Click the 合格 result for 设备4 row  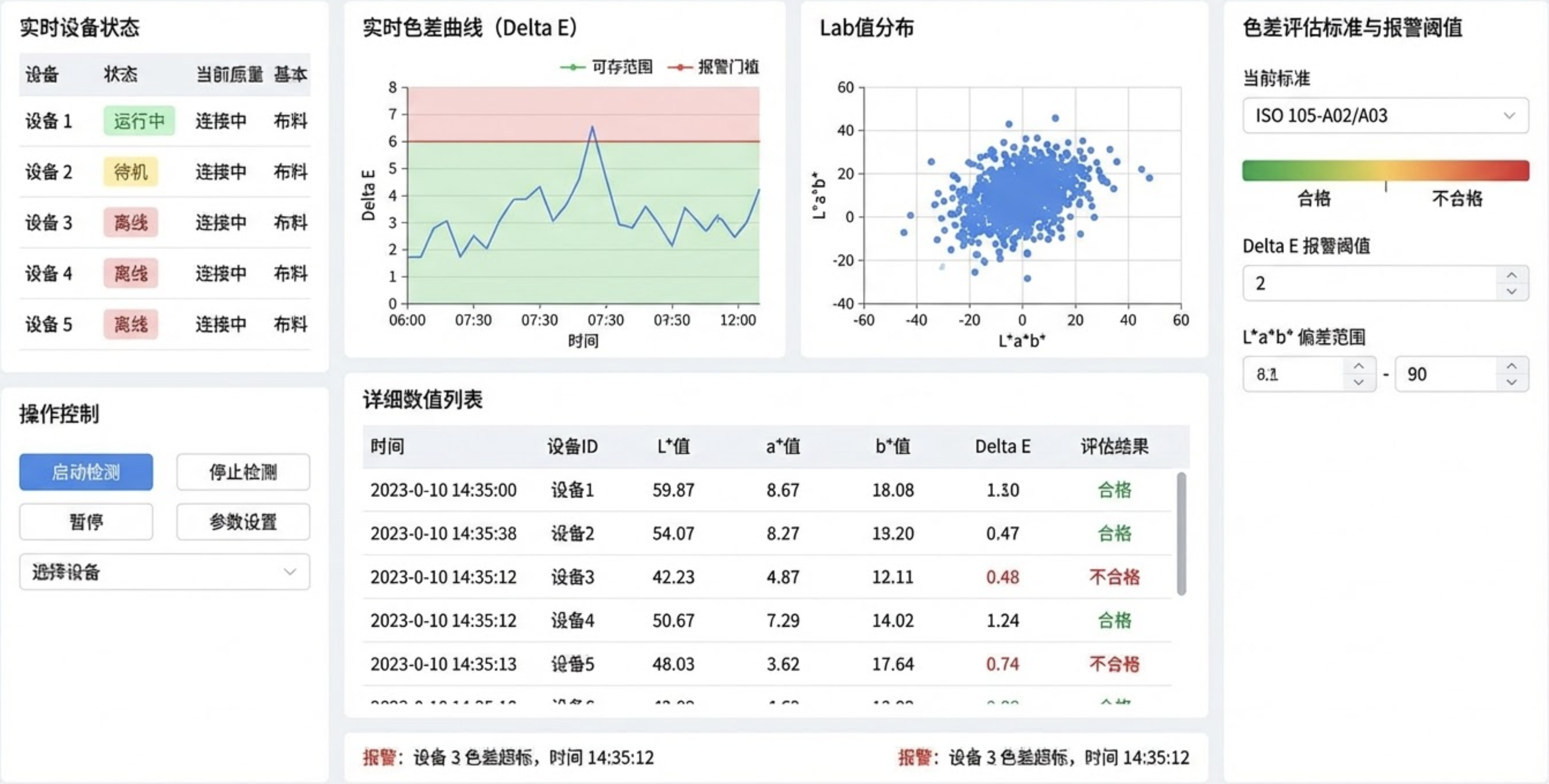tap(1114, 620)
